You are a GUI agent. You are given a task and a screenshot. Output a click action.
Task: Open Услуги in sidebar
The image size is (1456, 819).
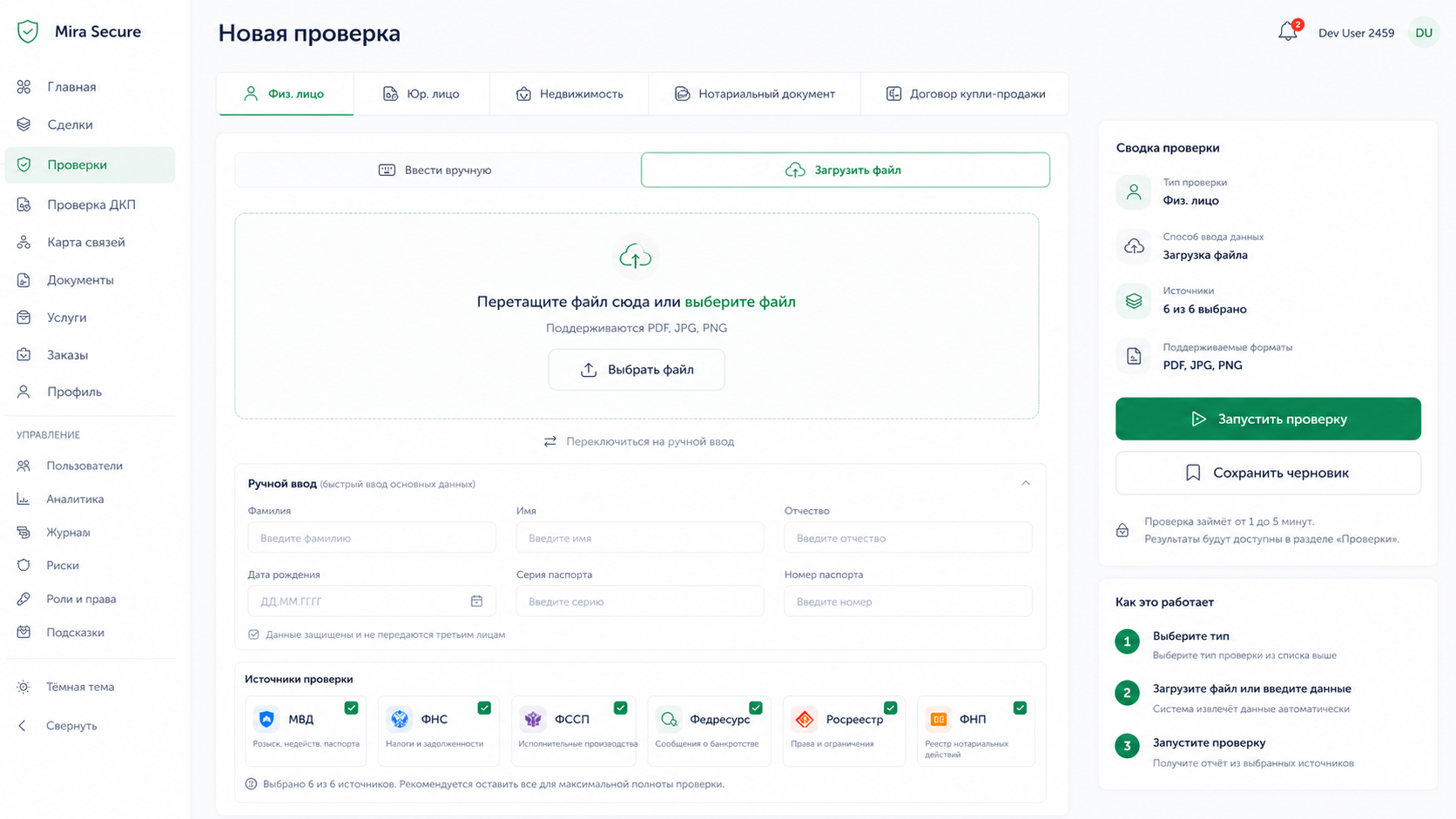pos(90,318)
